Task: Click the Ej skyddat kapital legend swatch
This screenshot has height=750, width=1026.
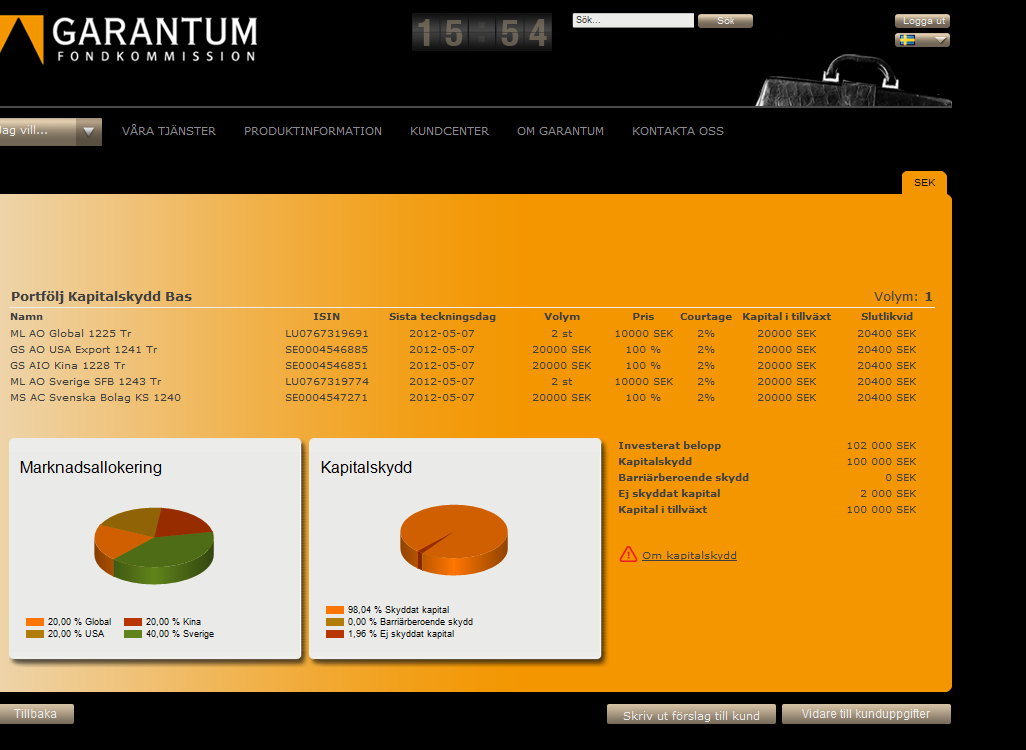Action: 334,634
